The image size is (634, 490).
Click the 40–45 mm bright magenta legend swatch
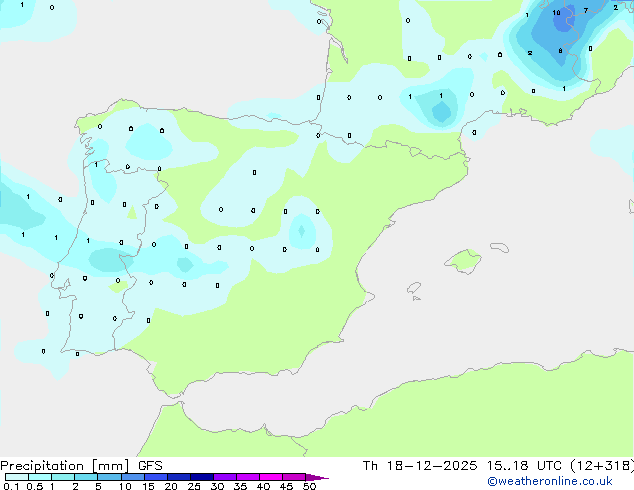[x=271, y=477]
